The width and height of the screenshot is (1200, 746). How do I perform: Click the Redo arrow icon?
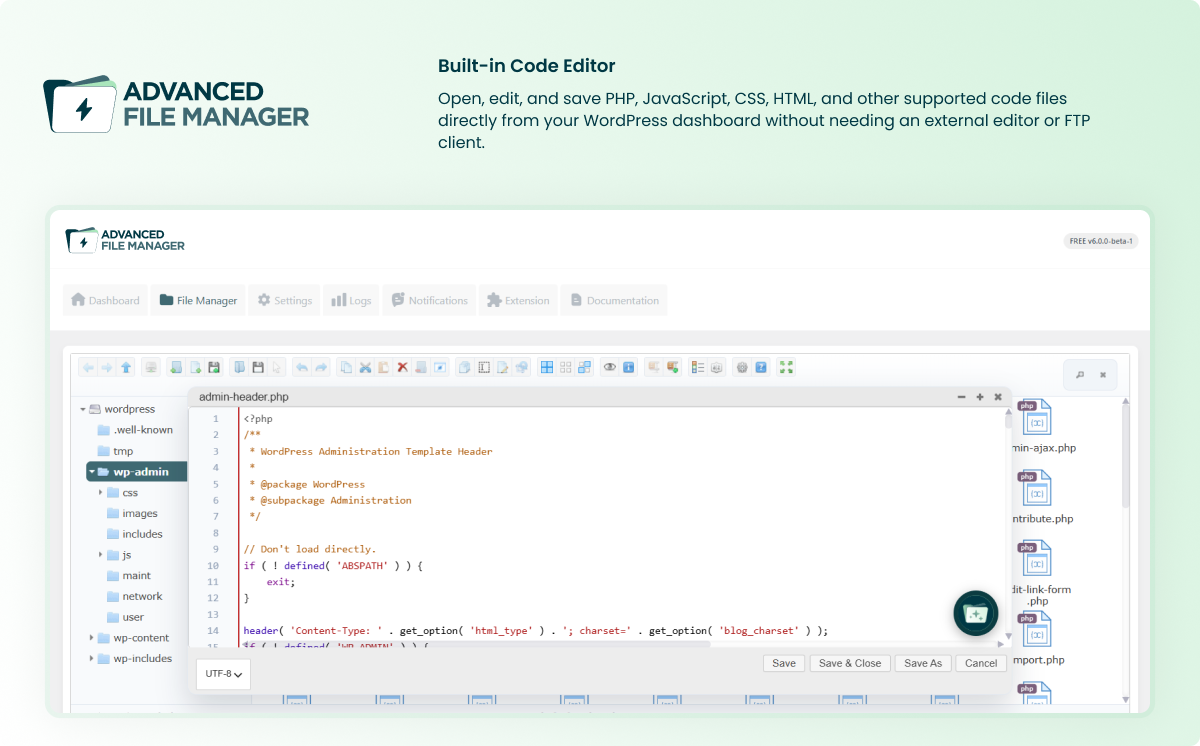(322, 367)
